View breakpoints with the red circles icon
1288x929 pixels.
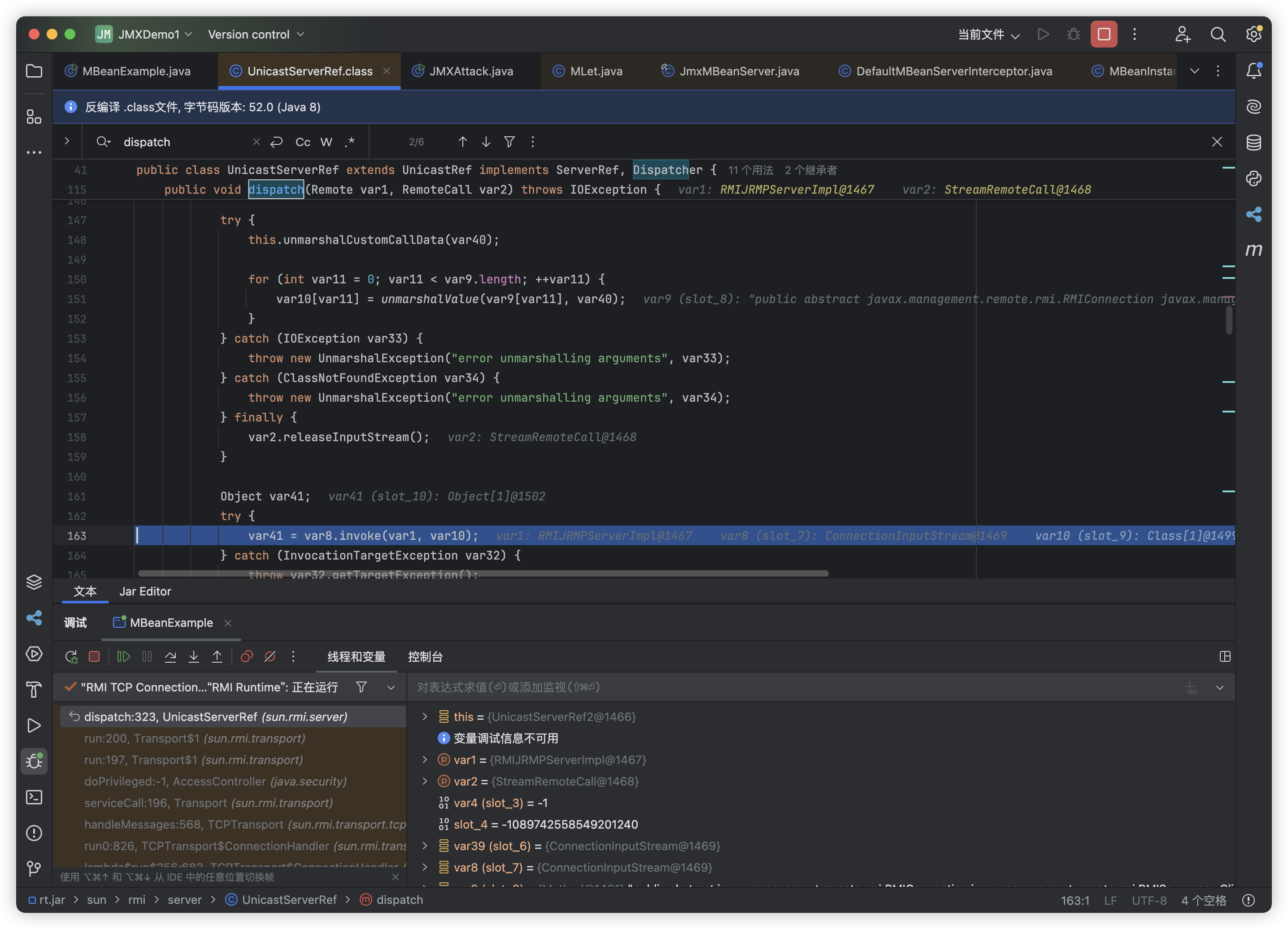click(x=247, y=657)
